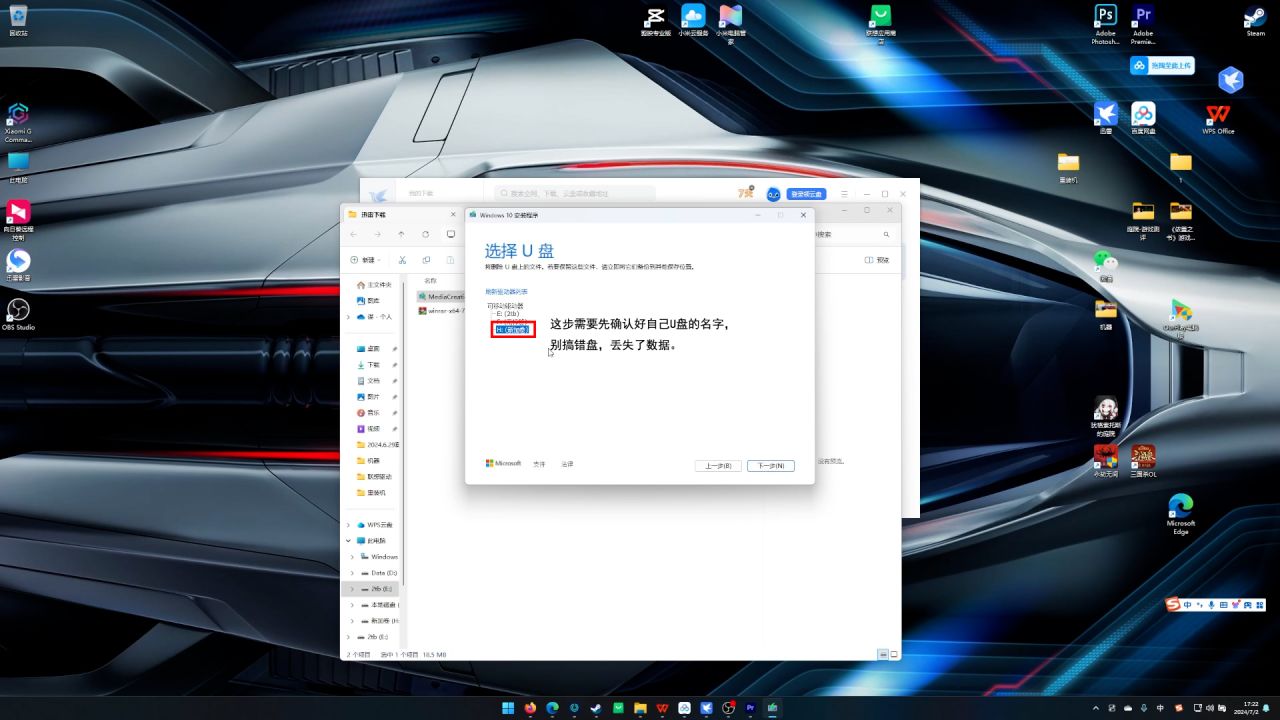Open OBS Studio desktop shortcut
The width and height of the screenshot is (1280, 720).
[18, 314]
